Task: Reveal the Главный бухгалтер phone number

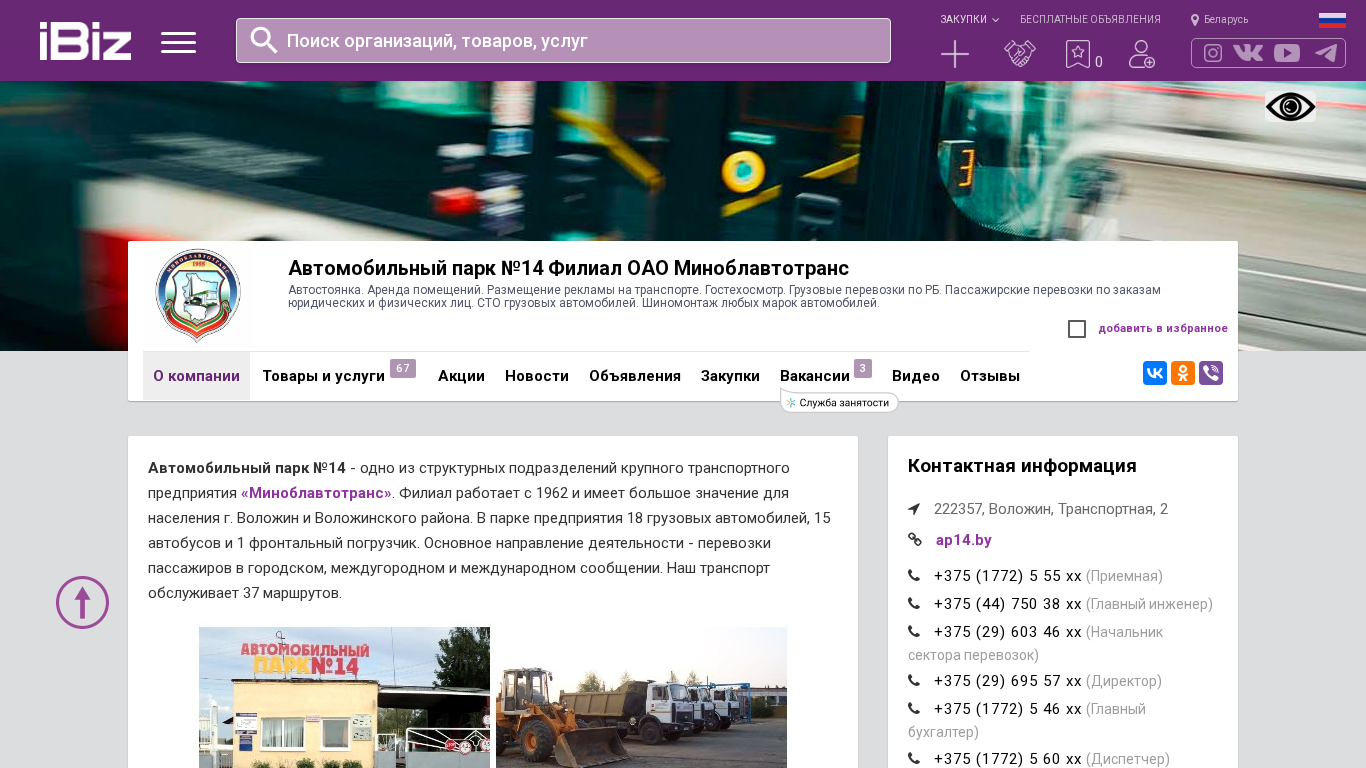Action: coord(1007,709)
